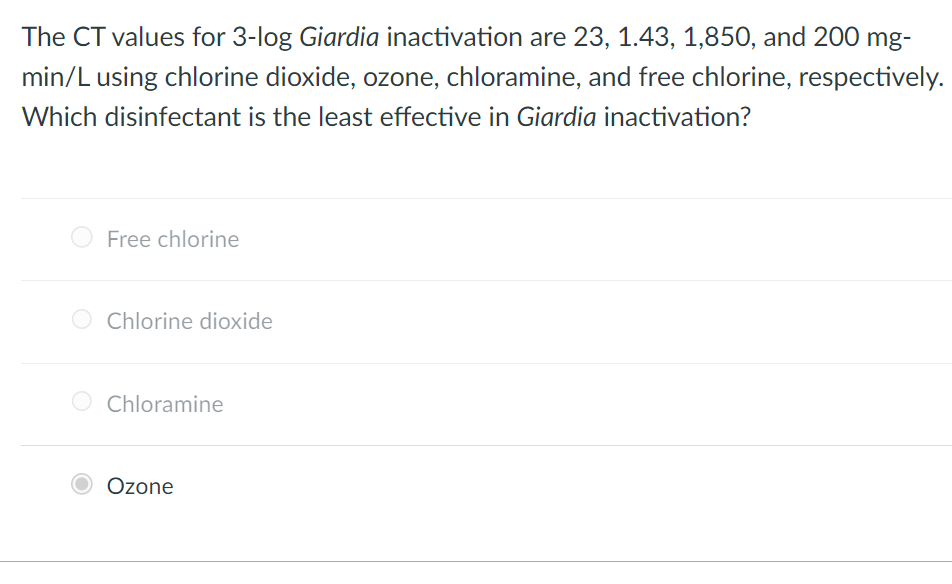
Task: Click the Ozone option label
Action: pyautogui.click(x=140, y=486)
